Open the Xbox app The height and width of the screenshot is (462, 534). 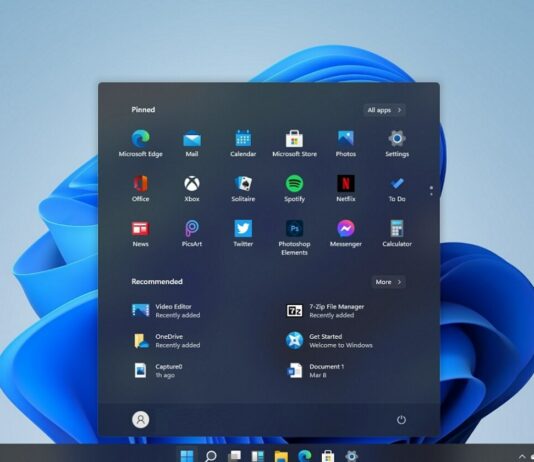tap(192, 189)
